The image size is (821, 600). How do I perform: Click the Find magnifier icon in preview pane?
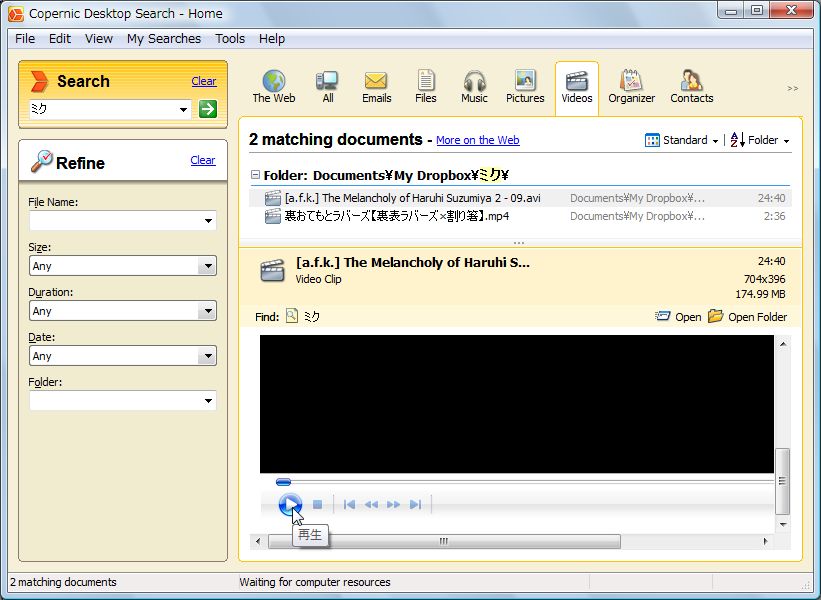[x=292, y=316]
